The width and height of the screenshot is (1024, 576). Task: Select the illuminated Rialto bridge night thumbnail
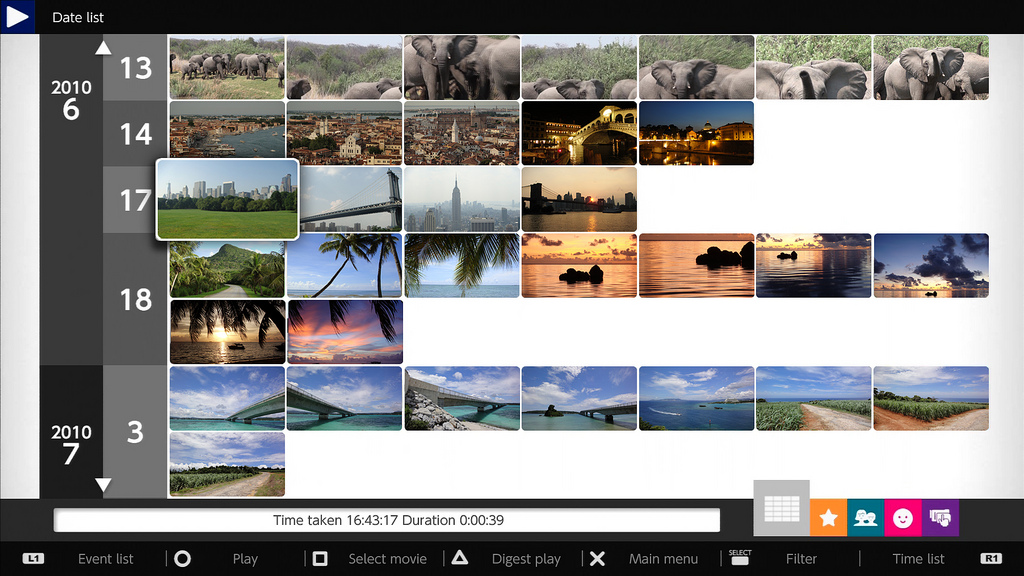[x=579, y=133]
